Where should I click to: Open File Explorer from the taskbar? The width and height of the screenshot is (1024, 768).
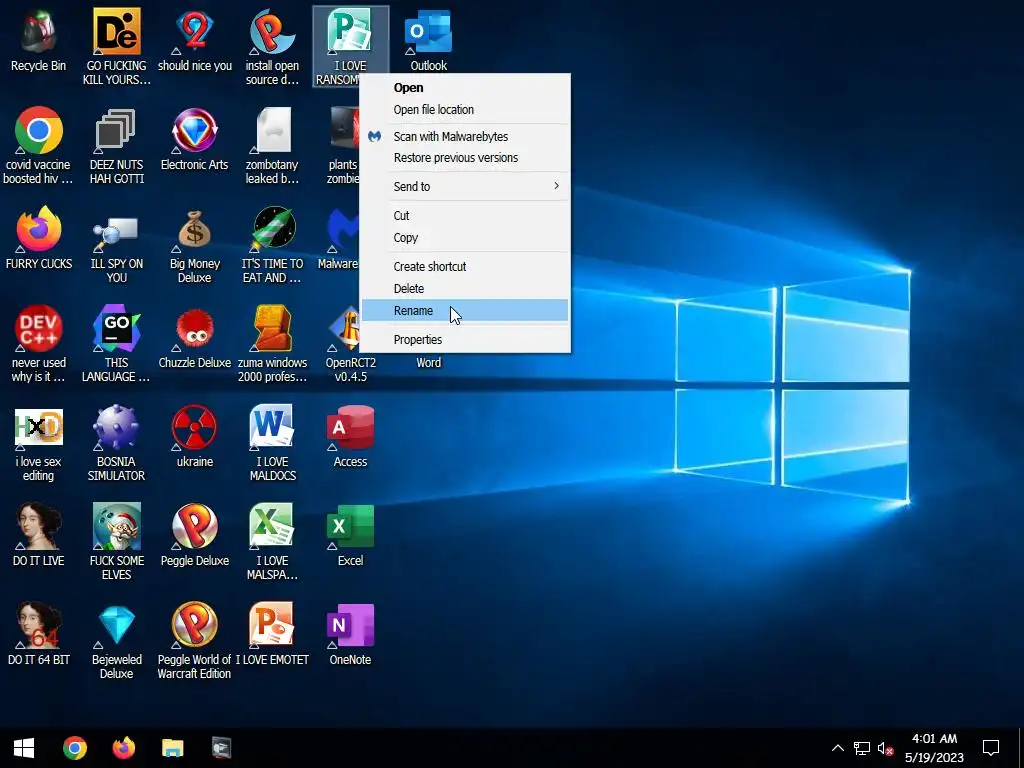(x=172, y=748)
